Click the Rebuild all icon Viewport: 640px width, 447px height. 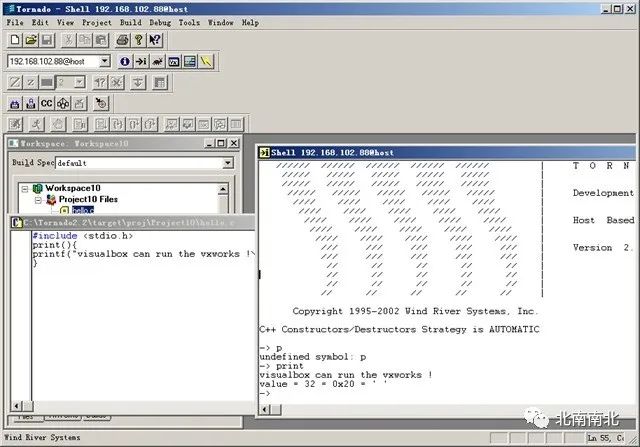[31, 104]
